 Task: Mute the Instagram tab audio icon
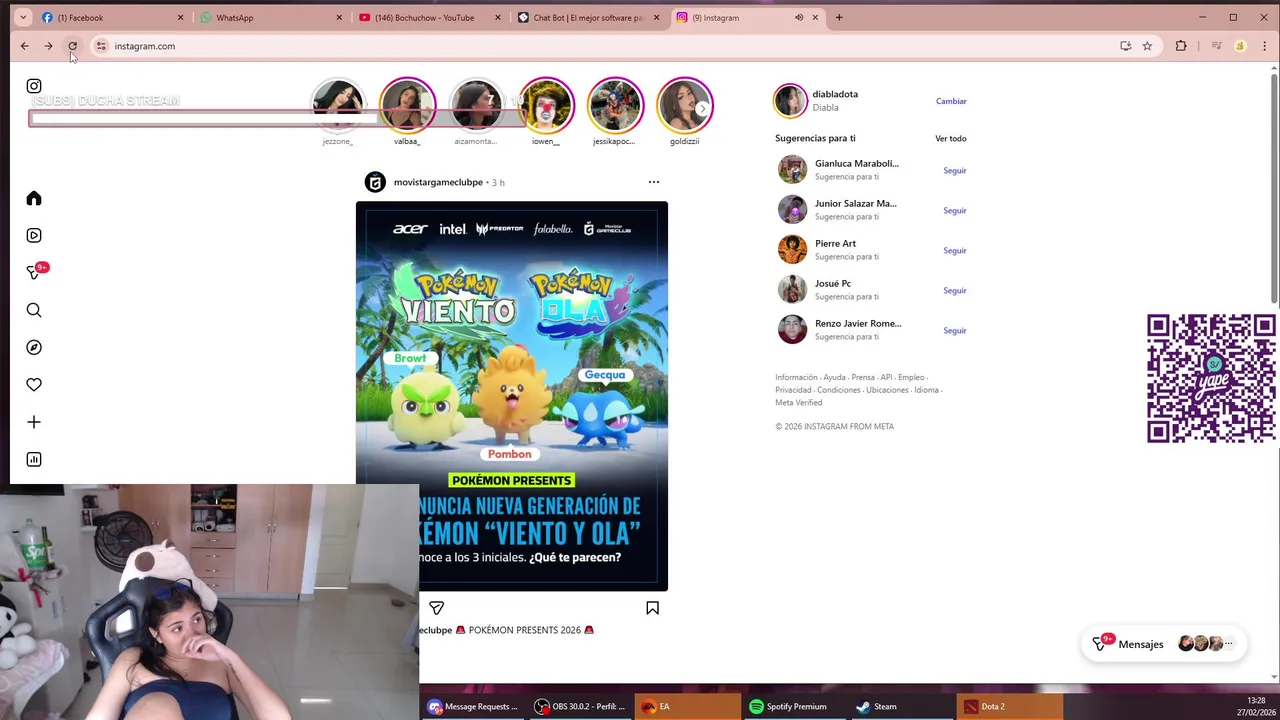798,17
